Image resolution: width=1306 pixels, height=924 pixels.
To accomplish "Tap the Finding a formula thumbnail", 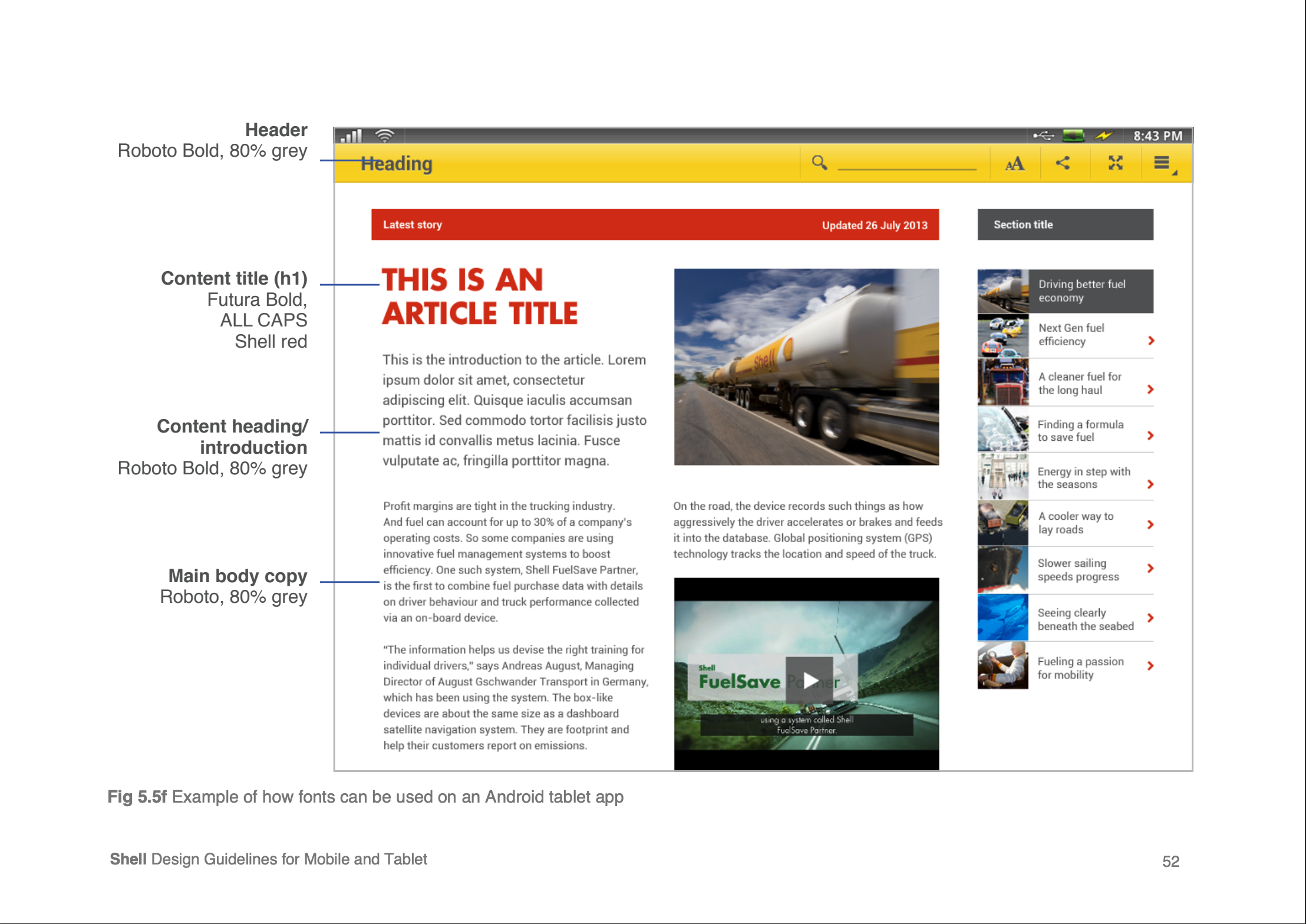I will click(x=1003, y=430).
